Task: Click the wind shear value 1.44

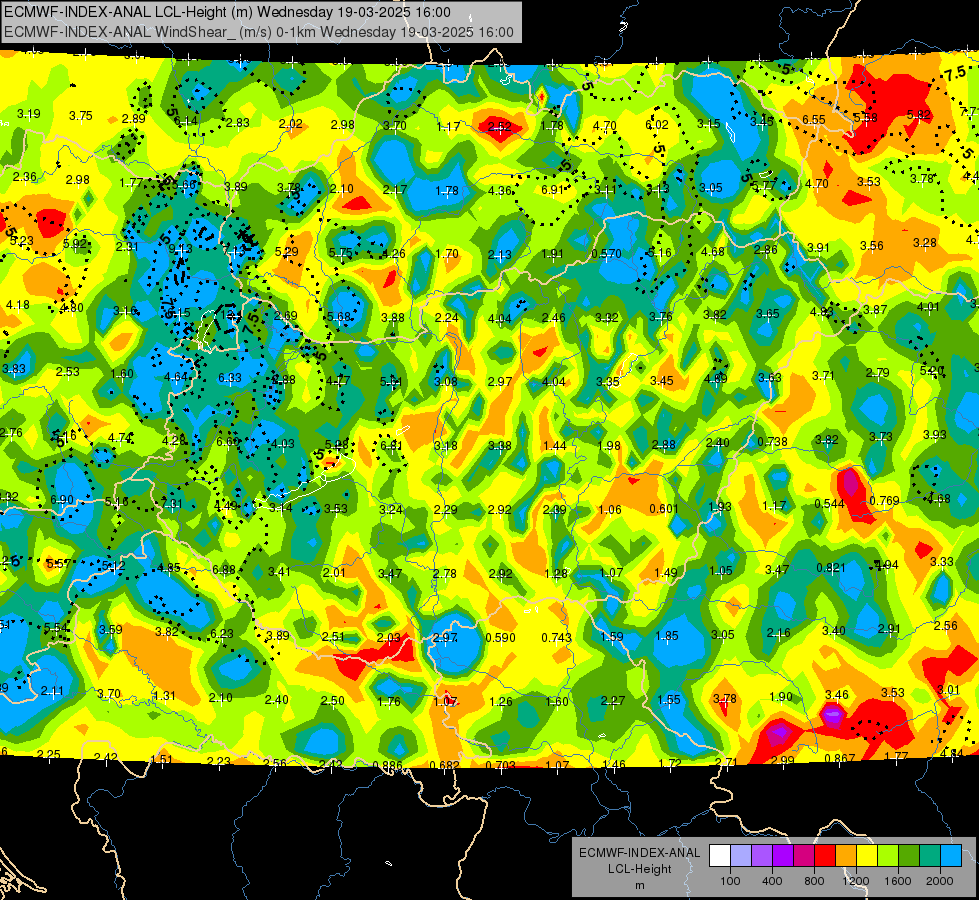Action: coord(554,446)
